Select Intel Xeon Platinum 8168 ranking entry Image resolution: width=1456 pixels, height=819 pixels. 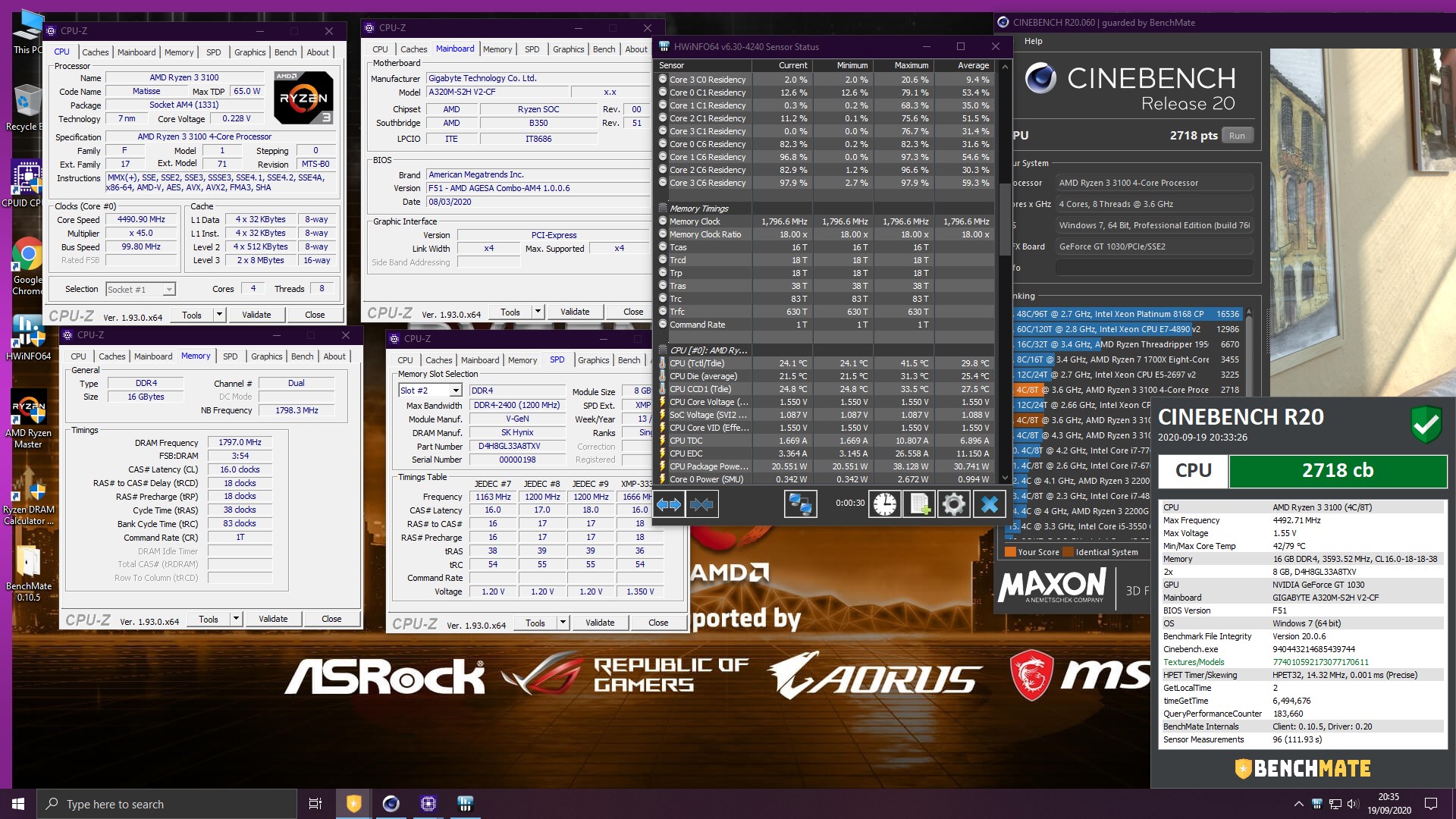point(1127,314)
